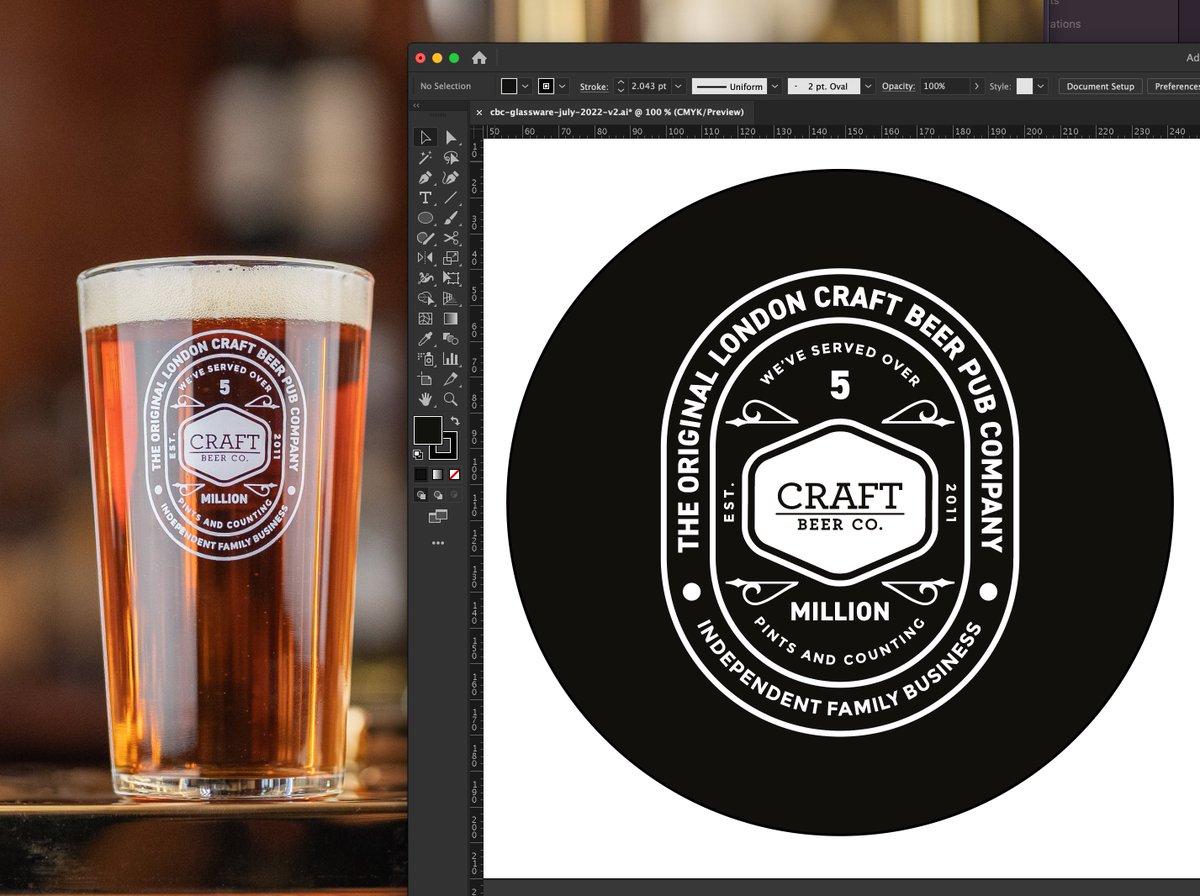The height and width of the screenshot is (896, 1200).
Task: Select the Slice tool
Action: (x=451, y=379)
